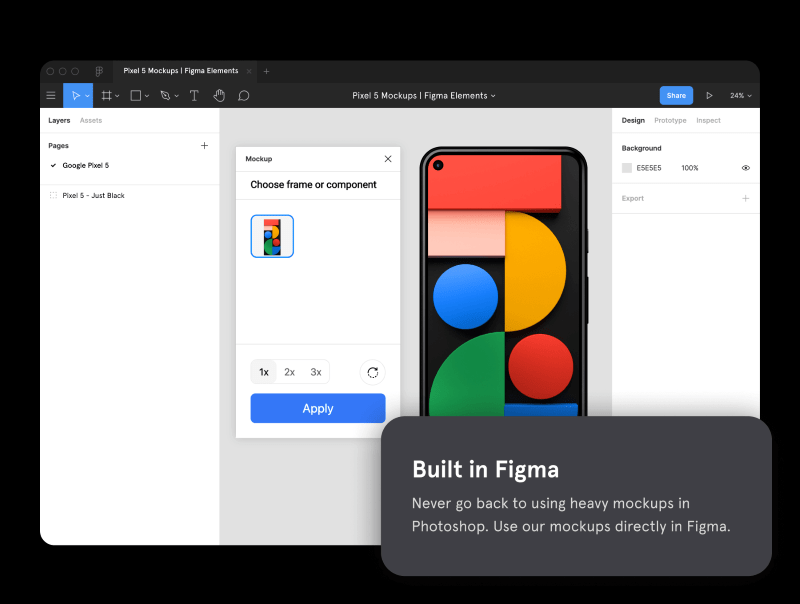The image size is (800, 604).
Task: Select the Pen tool
Action: [x=165, y=96]
